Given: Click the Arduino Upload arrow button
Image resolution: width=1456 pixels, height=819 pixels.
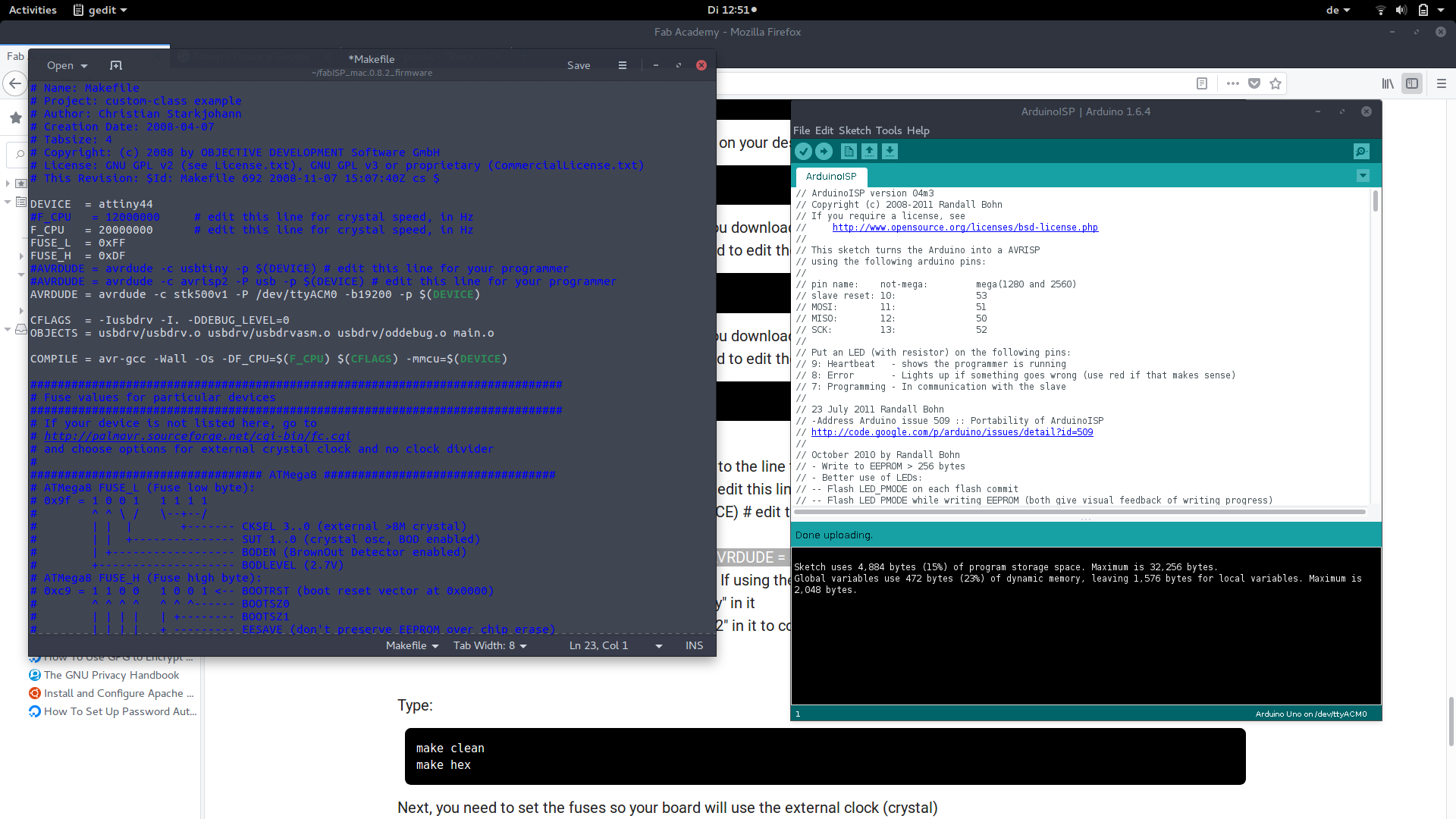Looking at the screenshot, I should (824, 152).
